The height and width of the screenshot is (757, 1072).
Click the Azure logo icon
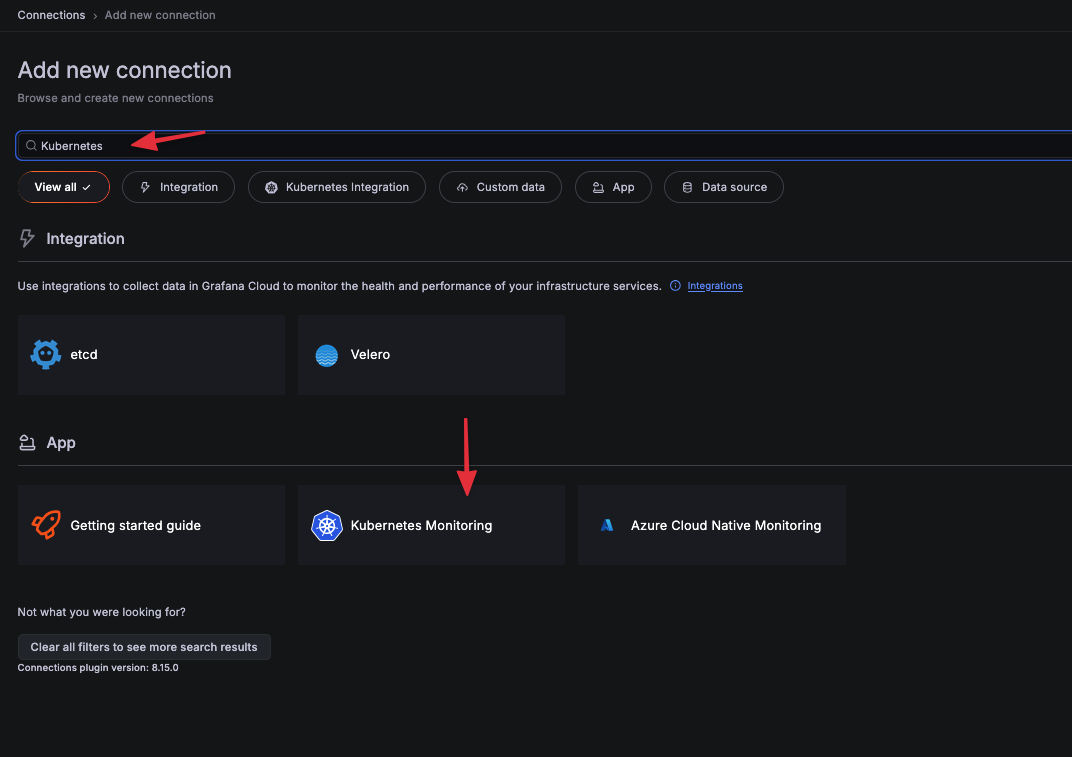(606, 525)
